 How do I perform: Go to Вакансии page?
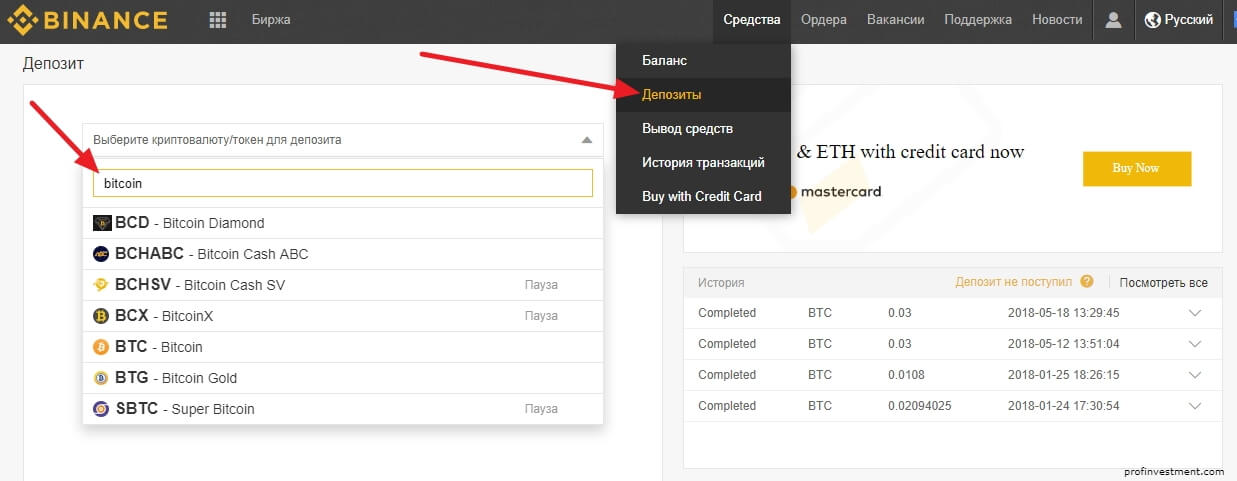click(896, 19)
